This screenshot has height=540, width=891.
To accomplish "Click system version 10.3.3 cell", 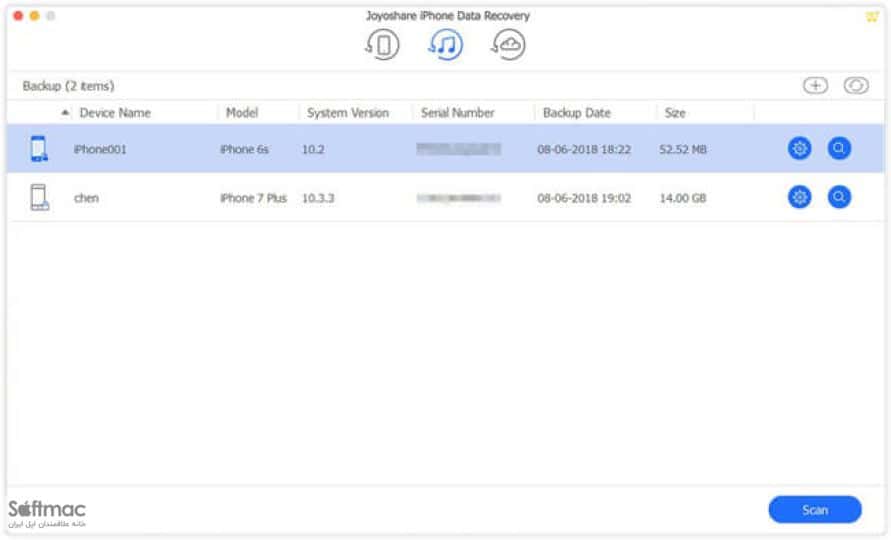I will (x=318, y=198).
